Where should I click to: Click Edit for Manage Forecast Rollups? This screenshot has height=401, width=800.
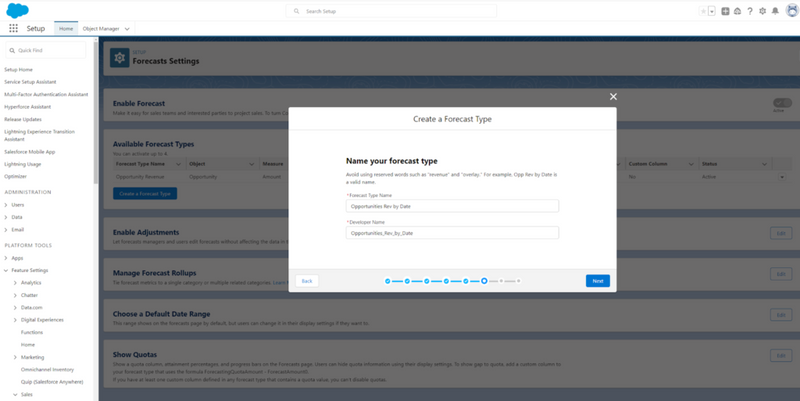click(781, 274)
